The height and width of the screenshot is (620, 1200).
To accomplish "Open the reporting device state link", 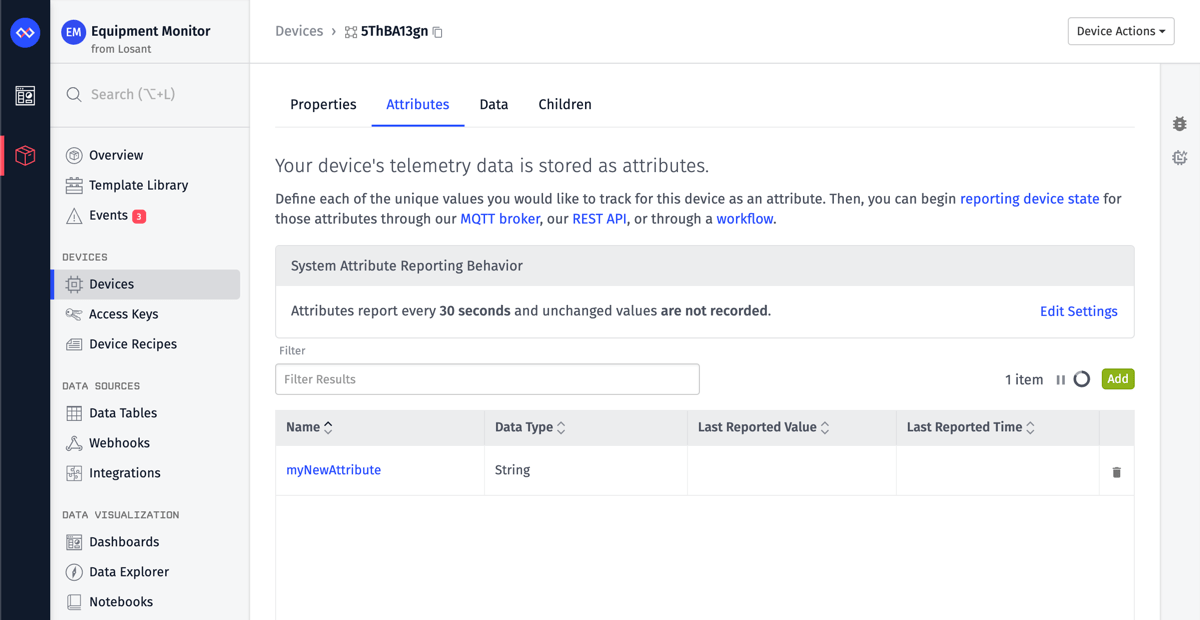I will [x=1029, y=199].
